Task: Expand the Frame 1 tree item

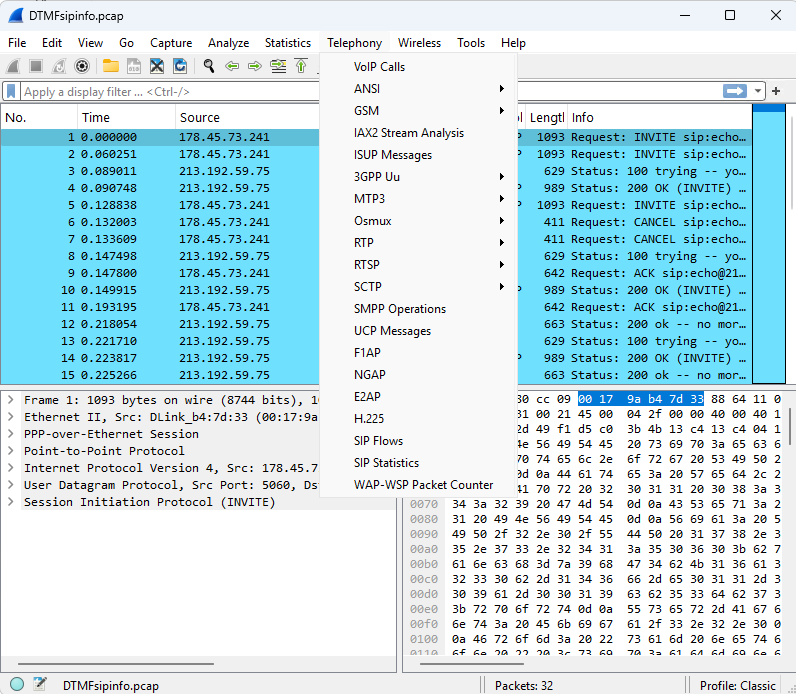Action: pos(10,400)
